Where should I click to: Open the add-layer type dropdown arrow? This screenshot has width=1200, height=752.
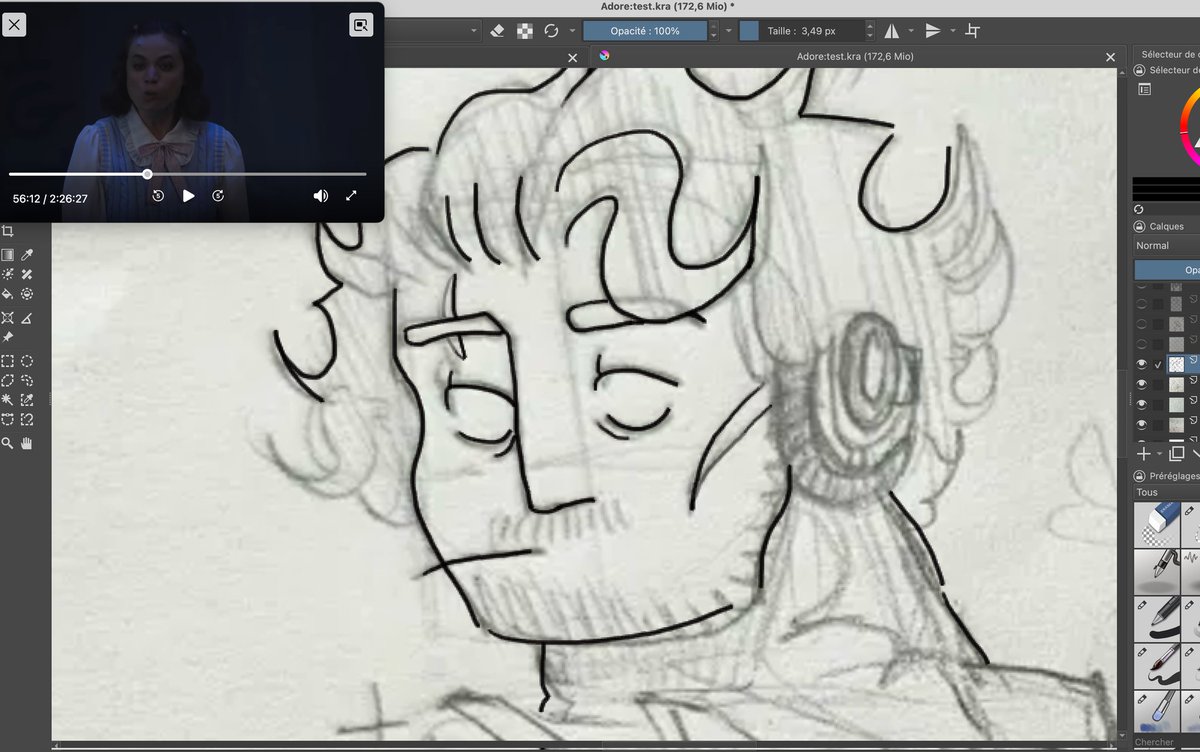click(1160, 454)
